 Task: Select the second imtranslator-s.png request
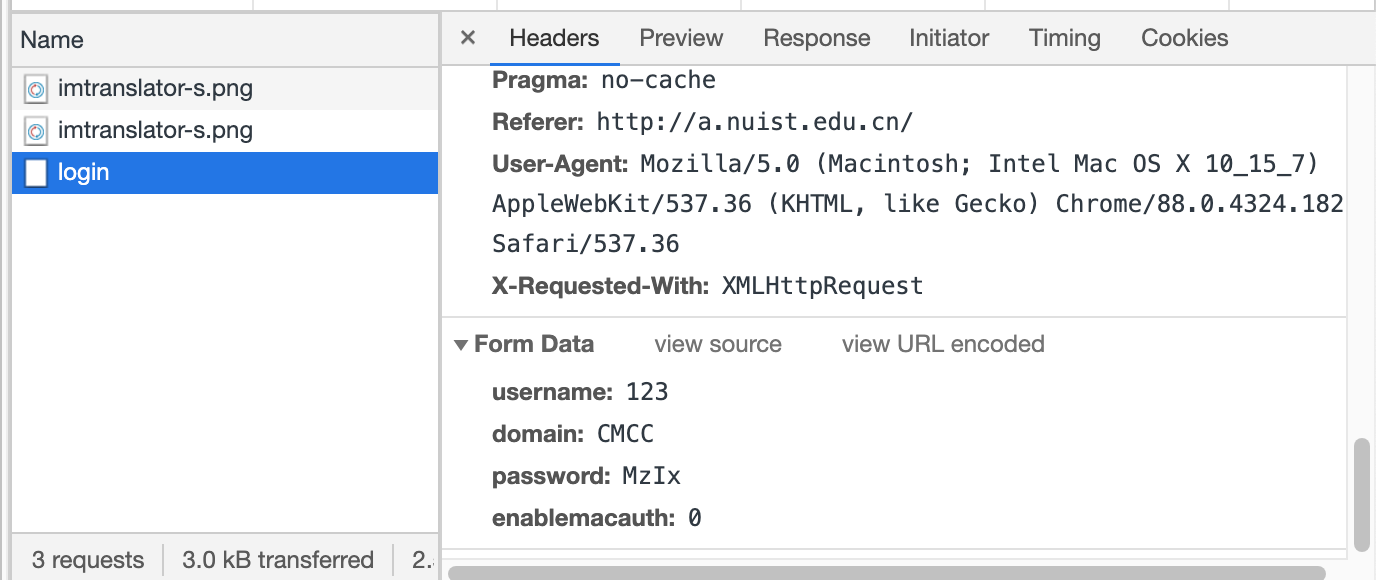pyautogui.click(x=225, y=131)
